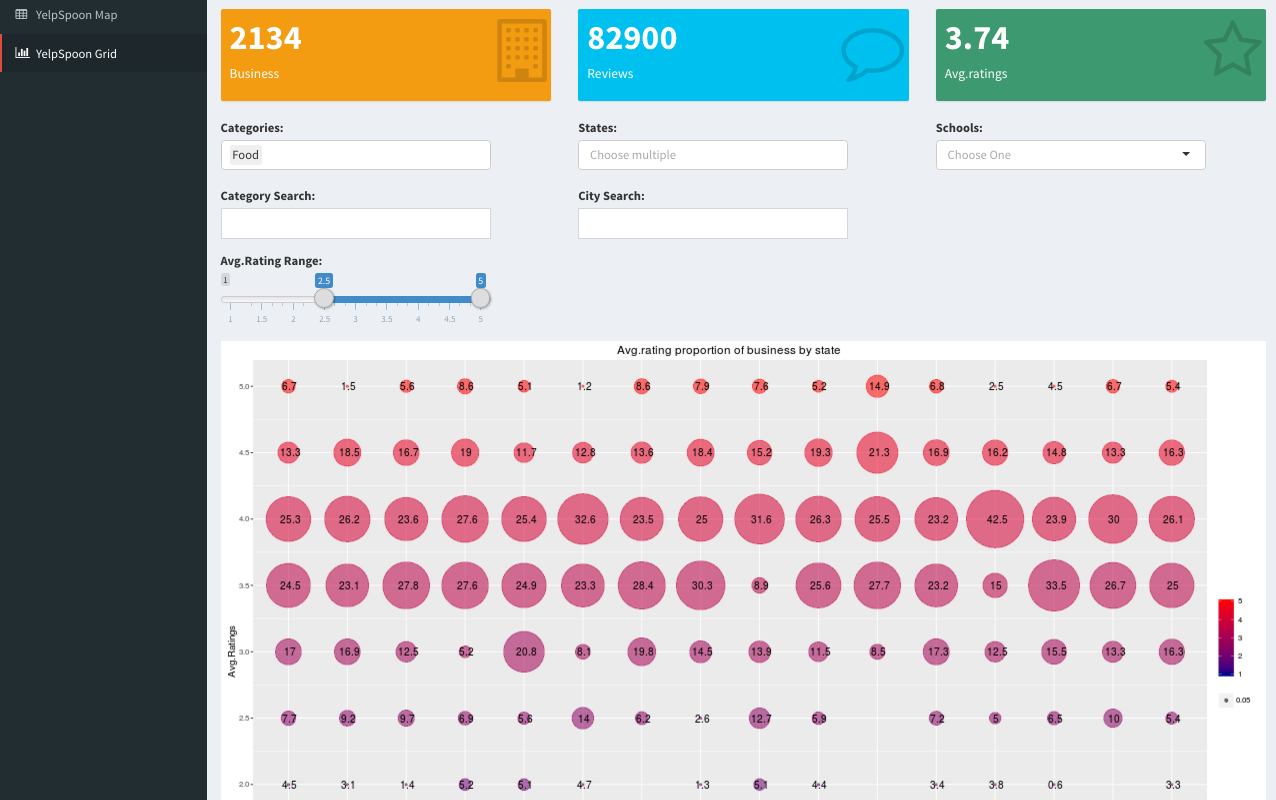Click the speech bubble Reviews icon

point(872,53)
